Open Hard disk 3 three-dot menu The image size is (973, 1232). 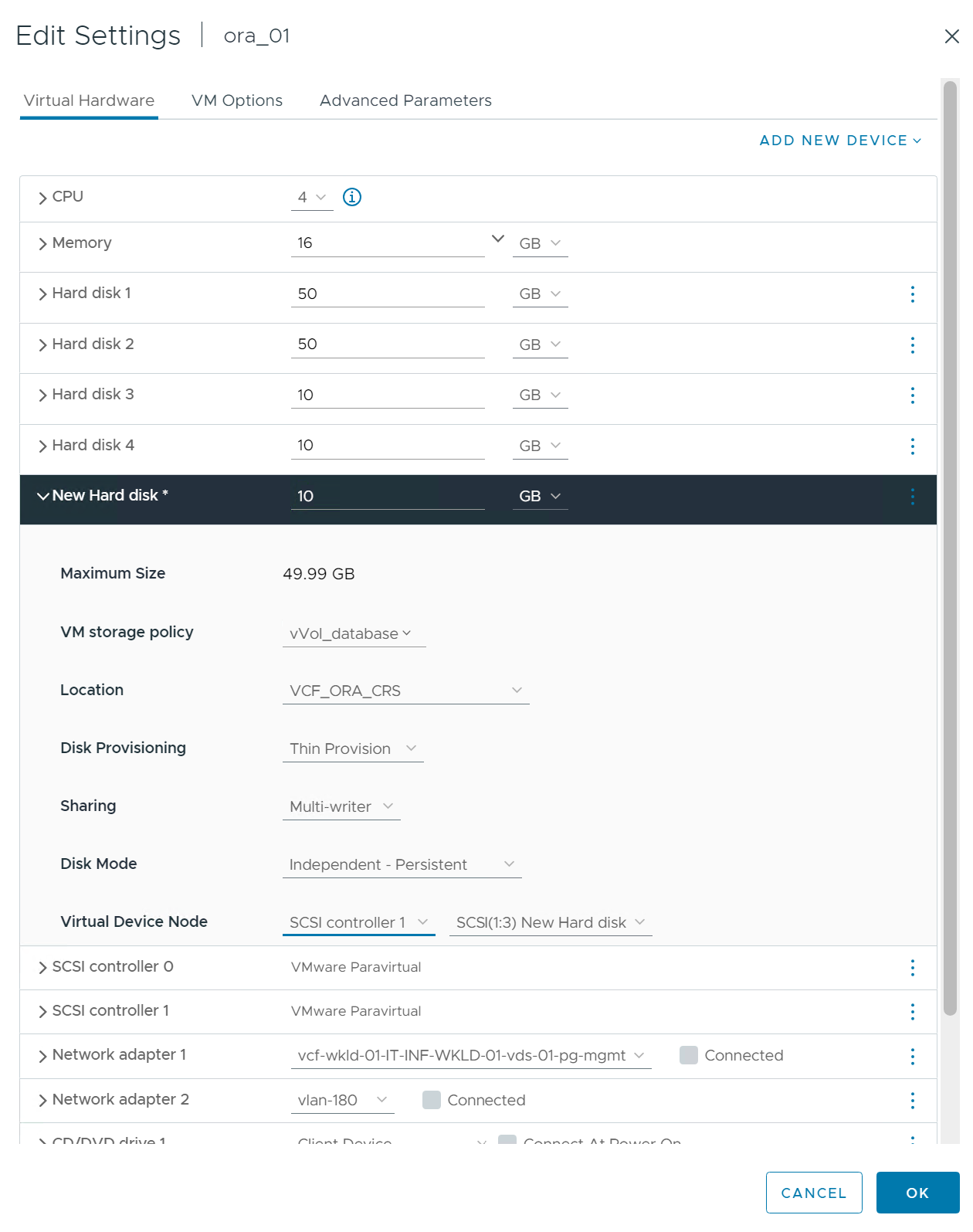(x=912, y=395)
